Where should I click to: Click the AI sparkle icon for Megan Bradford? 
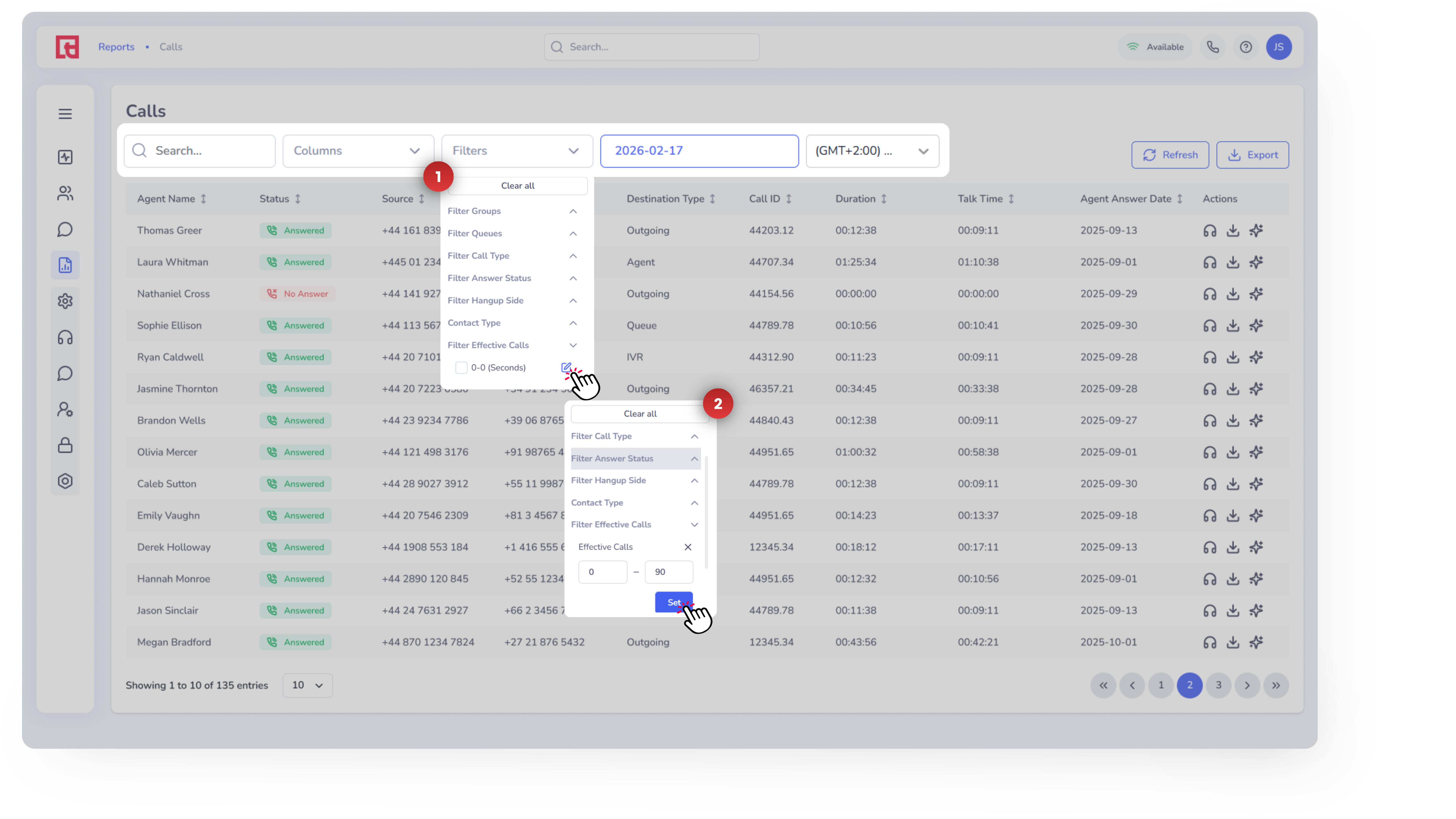tap(1255, 642)
